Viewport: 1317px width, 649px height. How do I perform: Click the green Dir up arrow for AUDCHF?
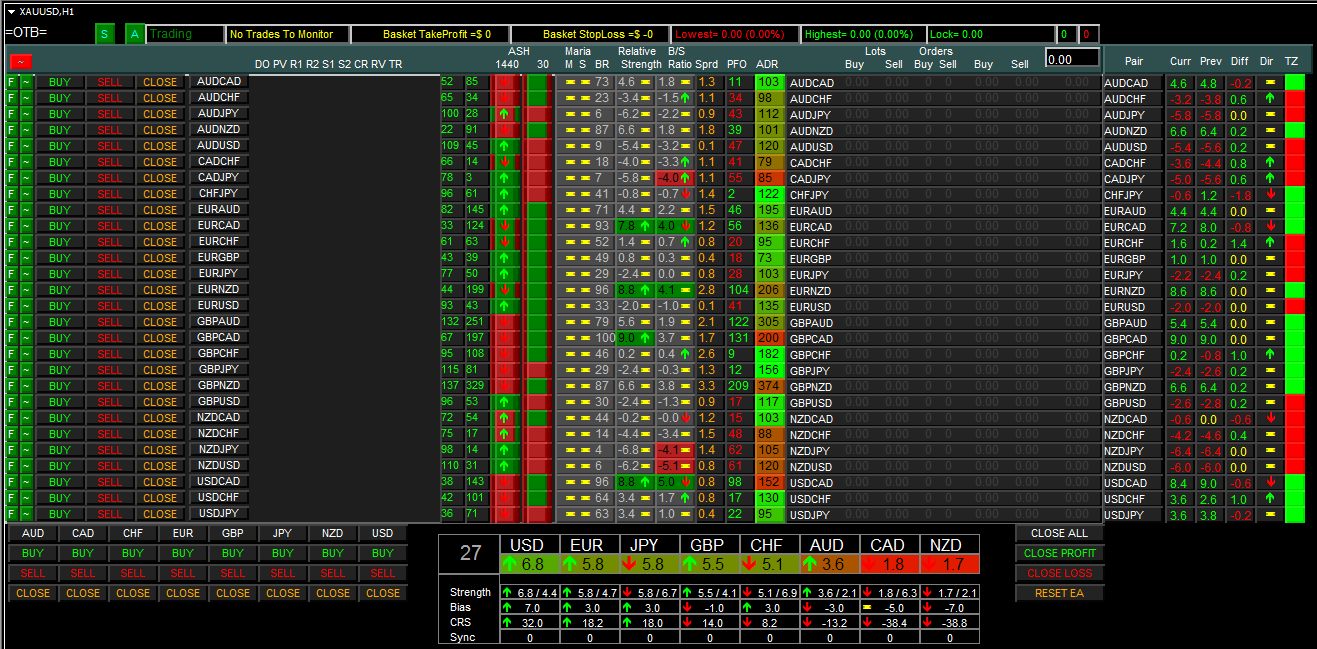pyautogui.click(x=1270, y=99)
